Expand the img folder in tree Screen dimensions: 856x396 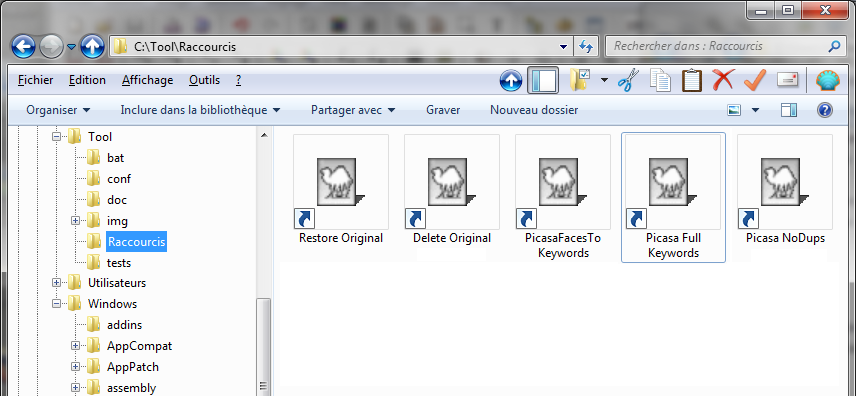tap(75, 221)
